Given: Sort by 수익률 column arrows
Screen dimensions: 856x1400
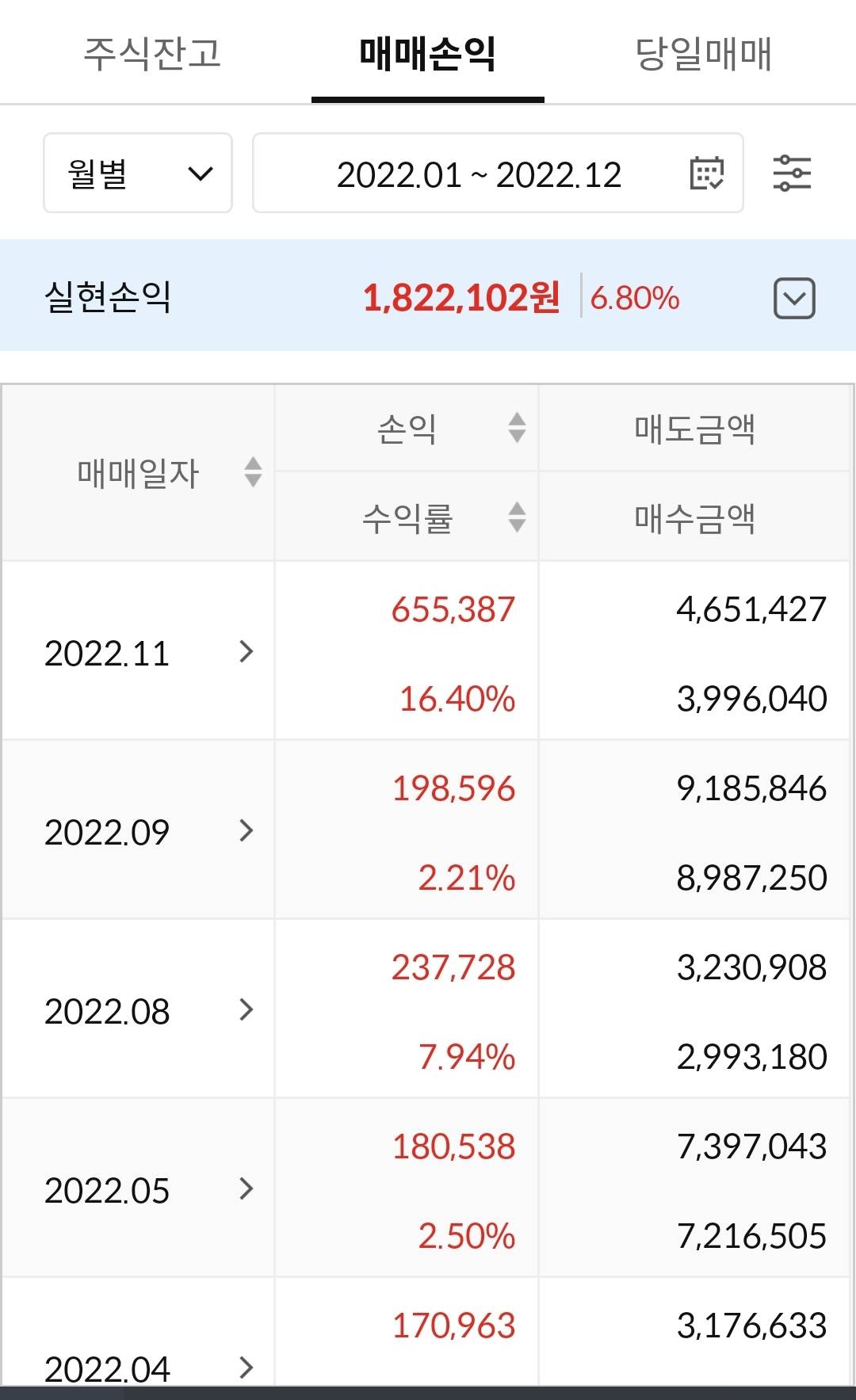Looking at the screenshot, I should click(x=517, y=517).
